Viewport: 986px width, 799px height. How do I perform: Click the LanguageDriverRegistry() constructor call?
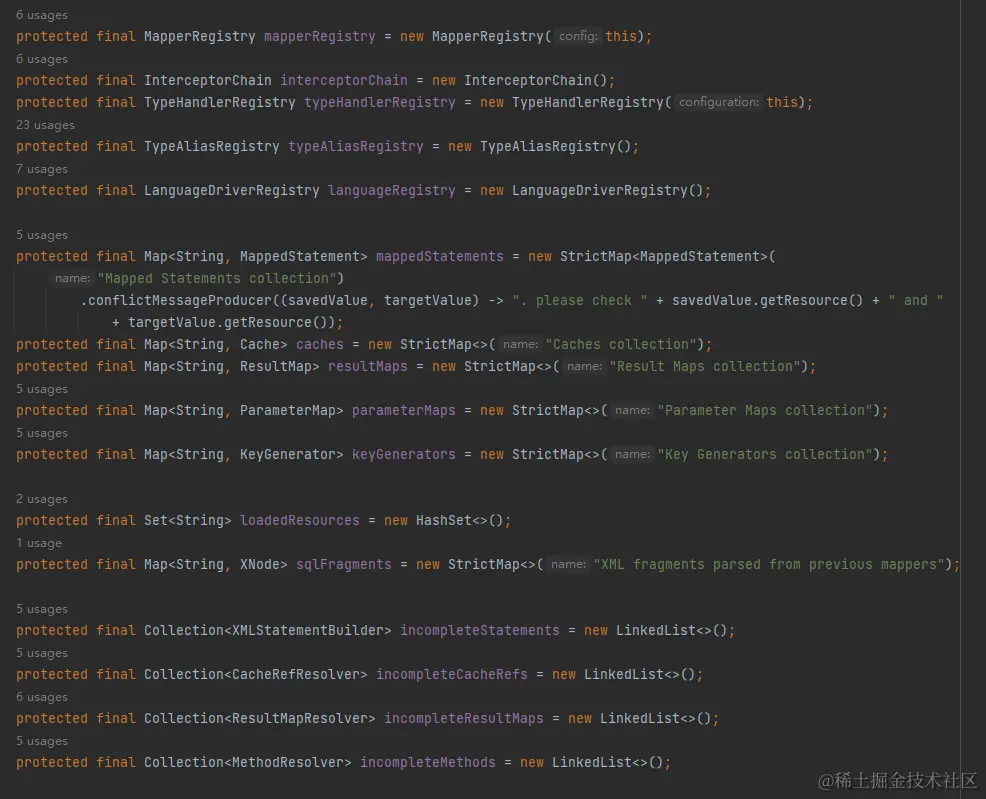point(607,190)
